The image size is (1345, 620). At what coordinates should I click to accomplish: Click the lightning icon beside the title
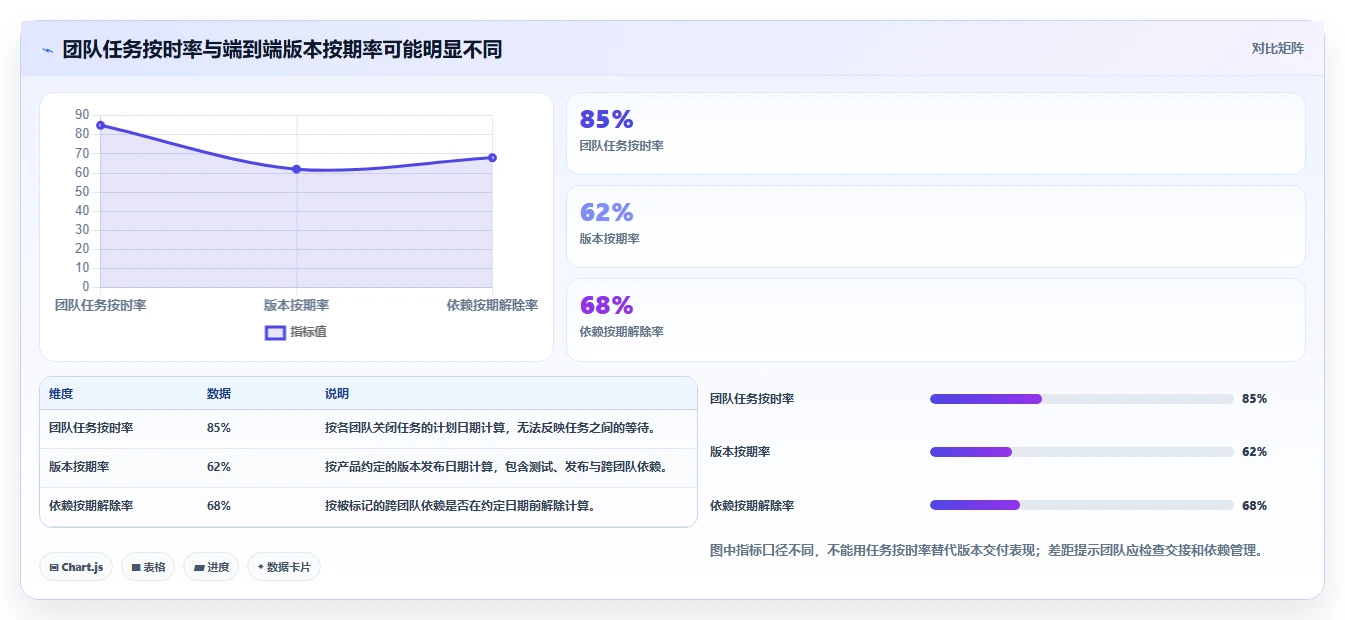pyautogui.click(x=48, y=50)
